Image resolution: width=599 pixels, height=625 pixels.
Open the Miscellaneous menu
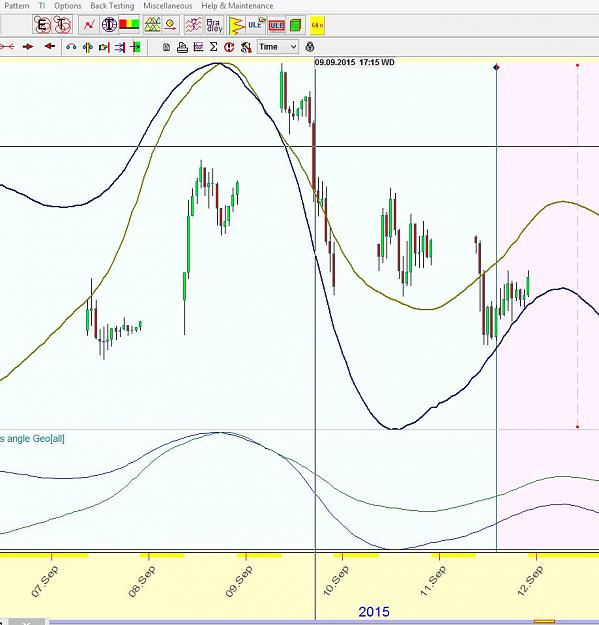point(167,6)
